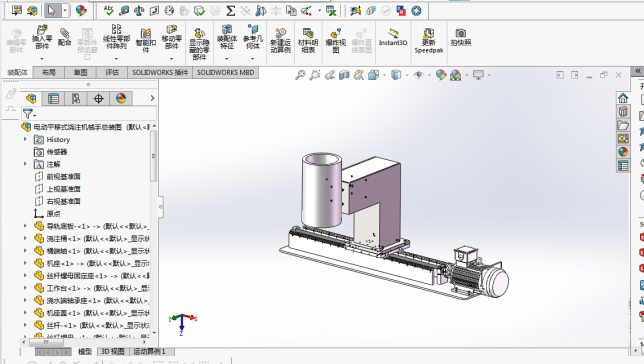Open the ConfigurationManager tab in left panel
The image size is (644, 364).
[76, 98]
